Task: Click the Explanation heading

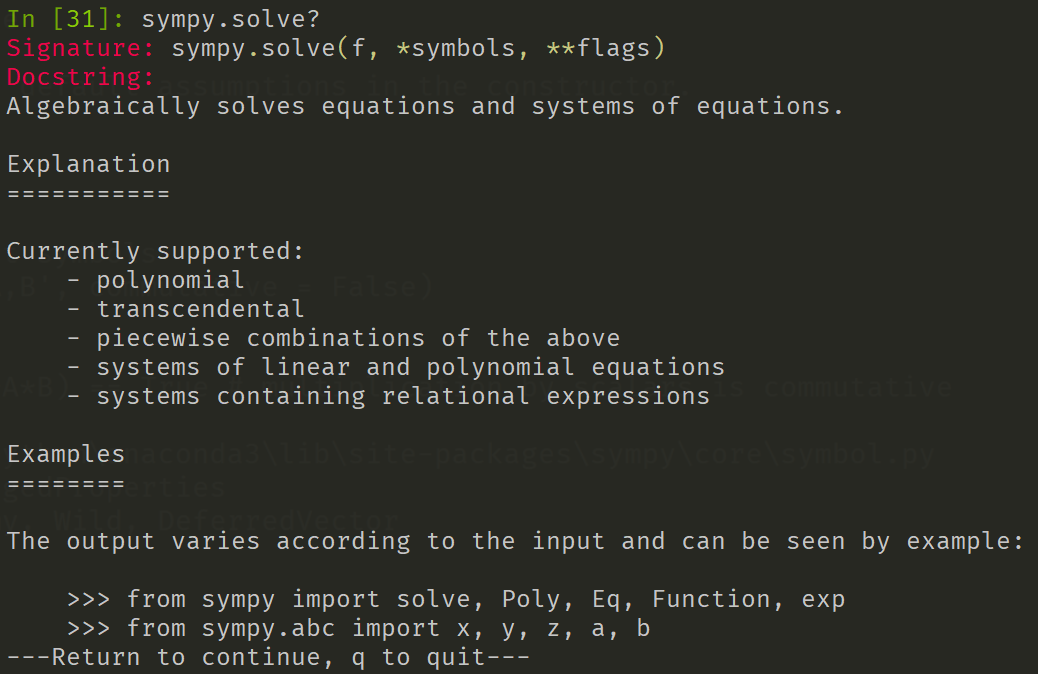Action: point(88,164)
